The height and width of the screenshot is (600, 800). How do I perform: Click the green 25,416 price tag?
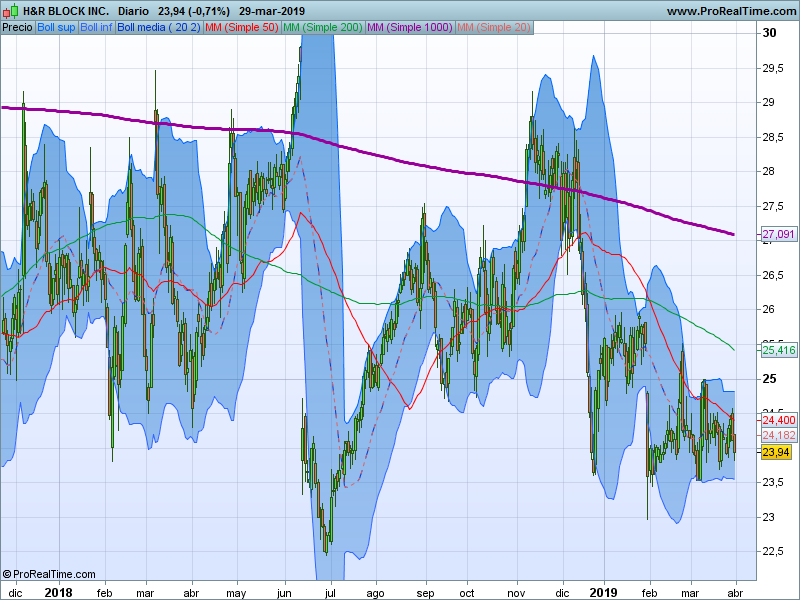coord(779,350)
